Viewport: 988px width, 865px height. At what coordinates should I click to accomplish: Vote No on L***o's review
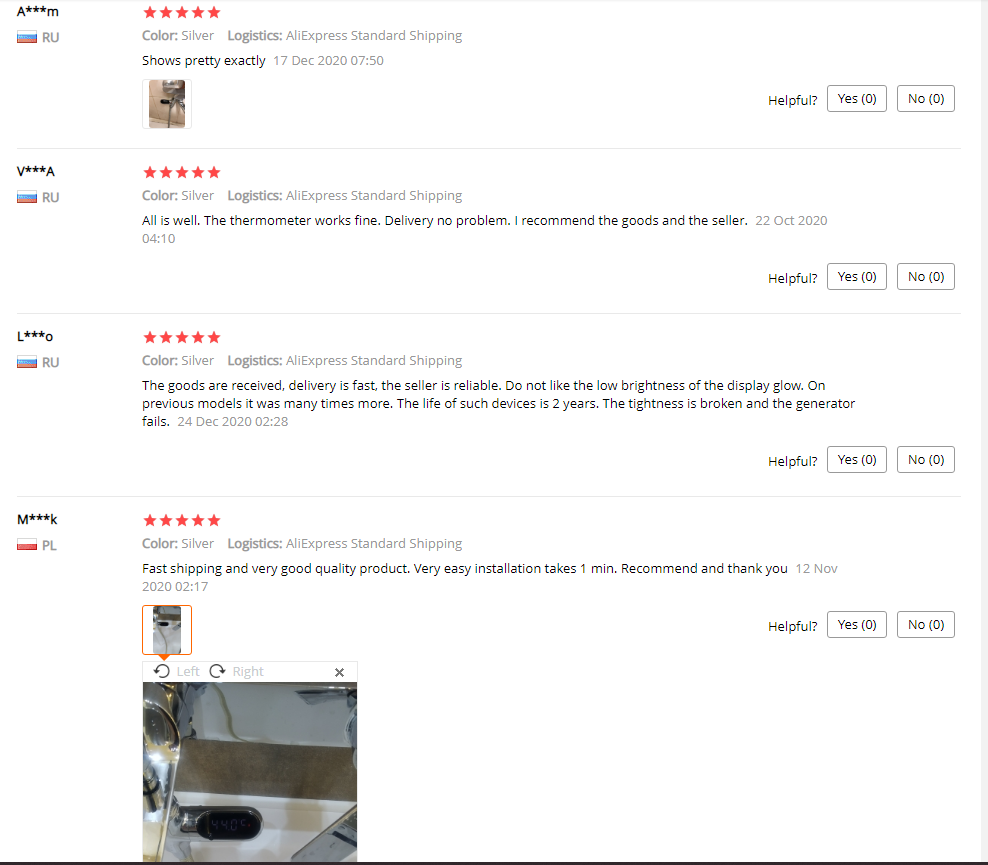[926, 460]
